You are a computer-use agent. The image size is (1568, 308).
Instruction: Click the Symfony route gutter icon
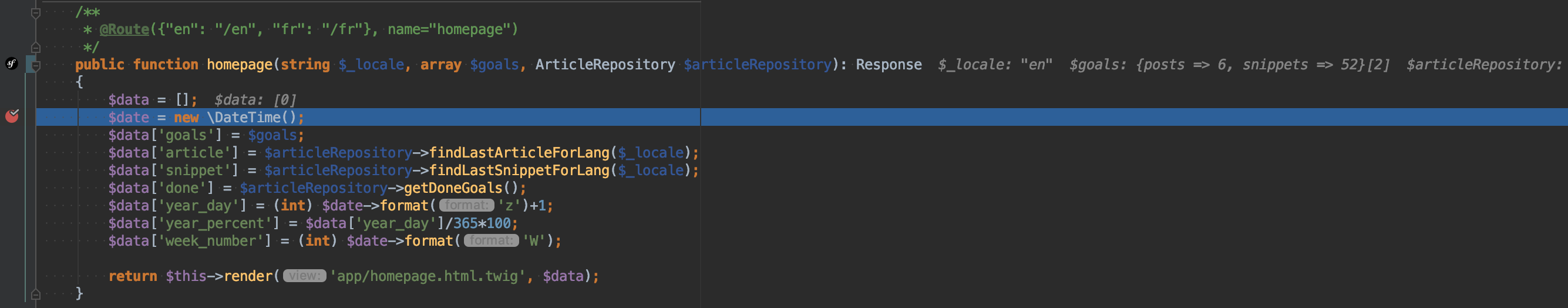click(12, 63)
